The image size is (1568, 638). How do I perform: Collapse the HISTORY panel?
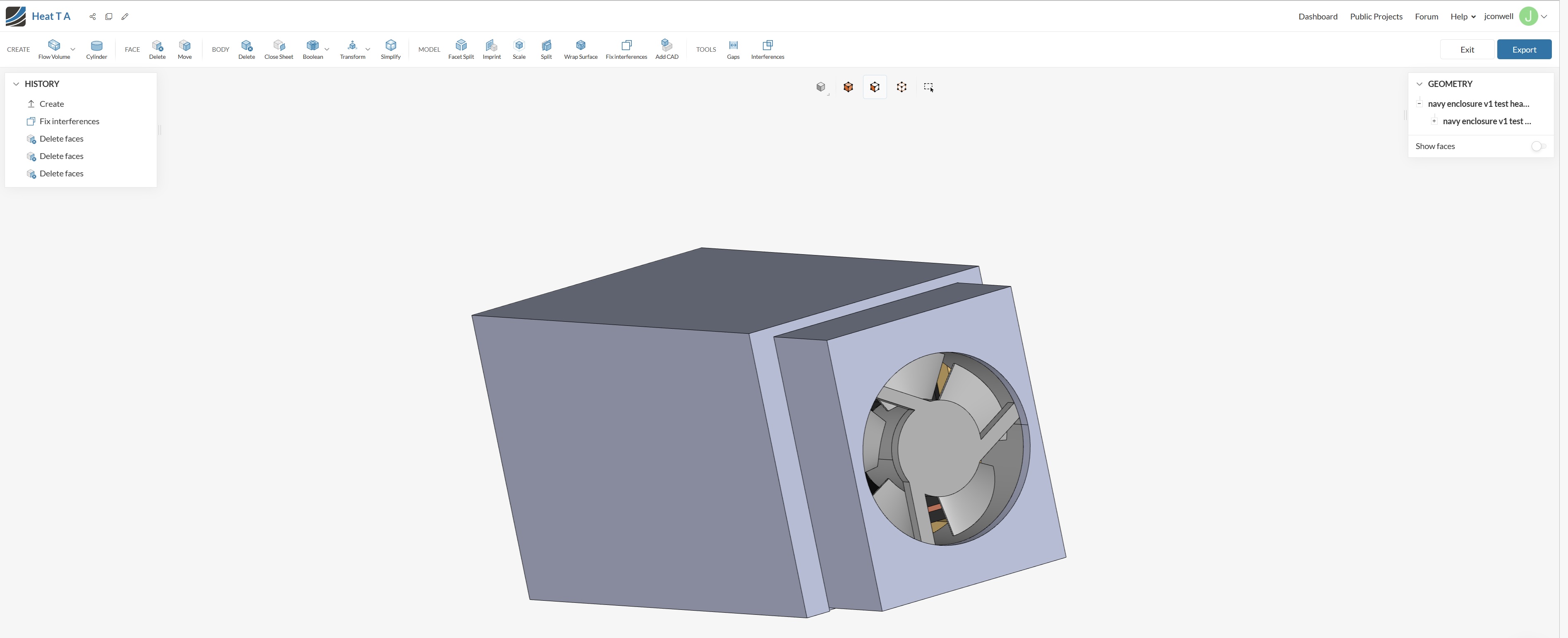point(17,84)
